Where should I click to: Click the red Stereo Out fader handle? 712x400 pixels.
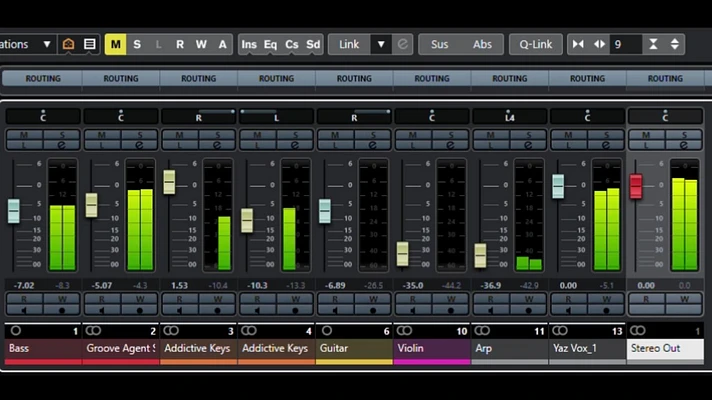[636, 186]
